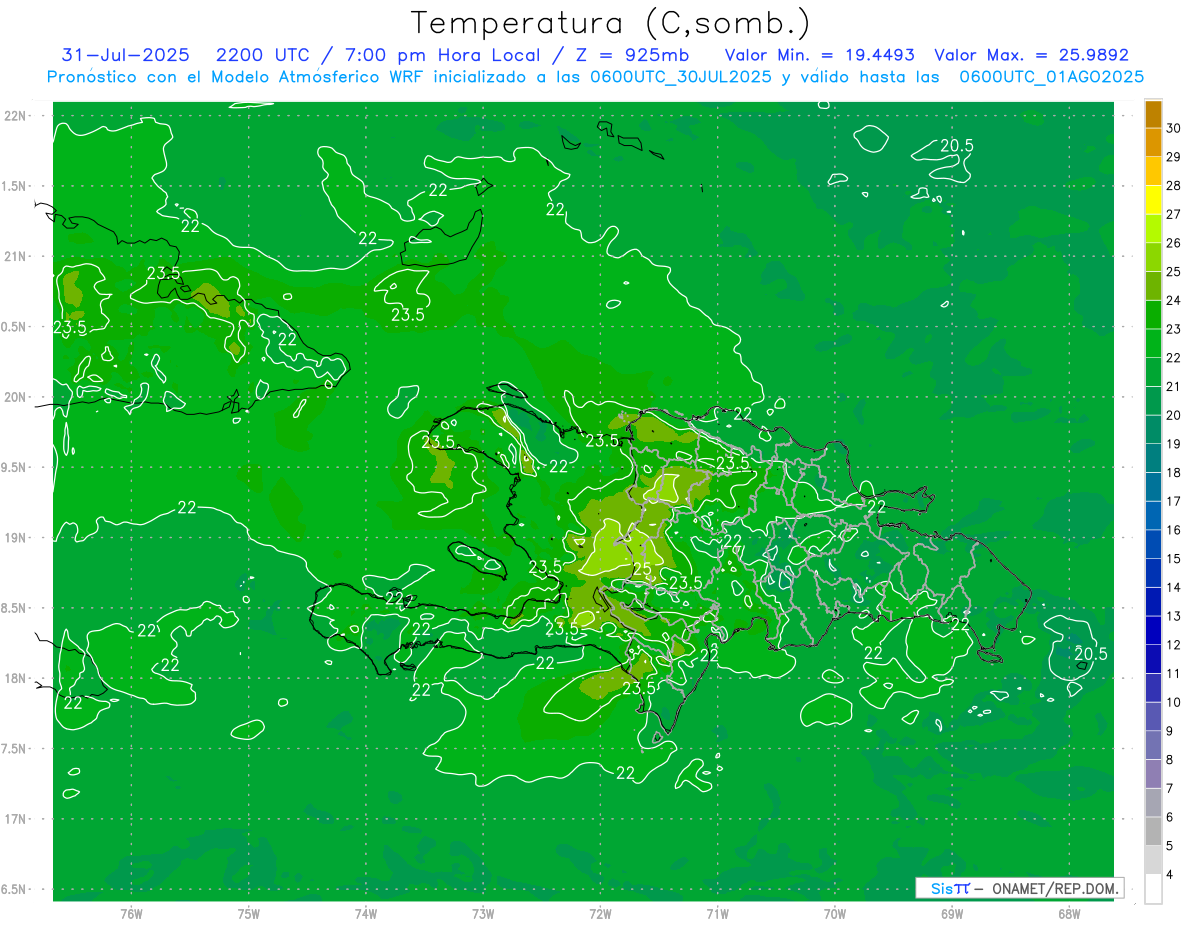Pick the teal swatch between 18 and 19
This screenshot has height=927, width=1200.
click(x=1153, y=458)
